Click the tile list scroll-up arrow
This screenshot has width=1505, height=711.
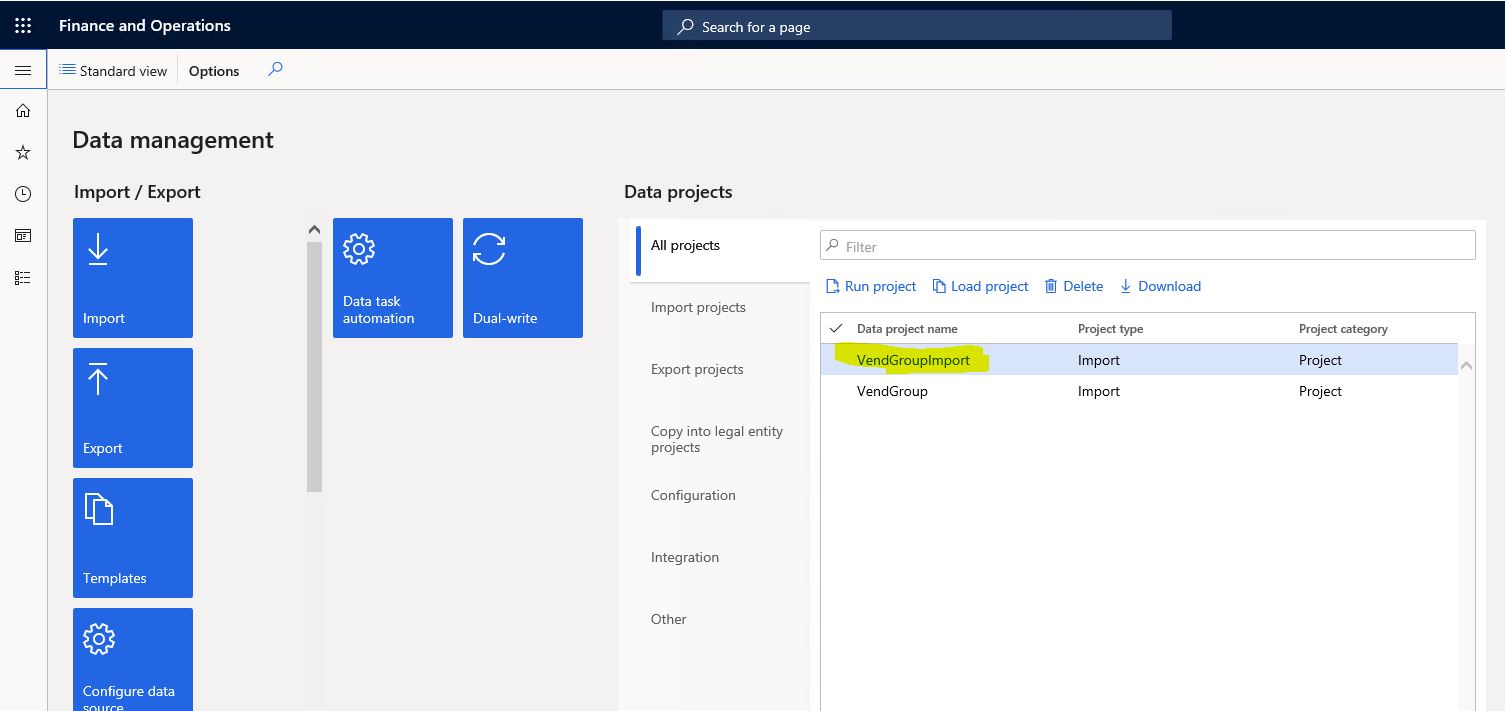pyautogui.click(x=314, y=229)
